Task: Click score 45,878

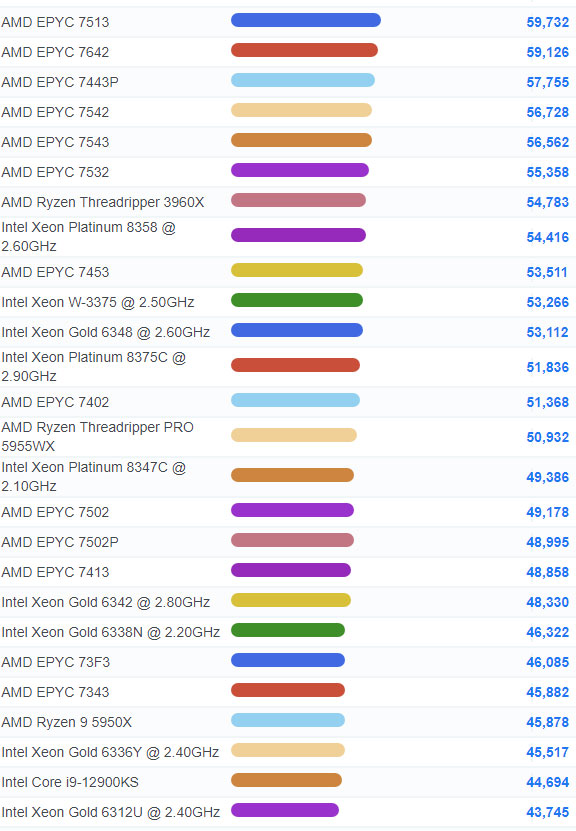Action: [x=547, y=722]
